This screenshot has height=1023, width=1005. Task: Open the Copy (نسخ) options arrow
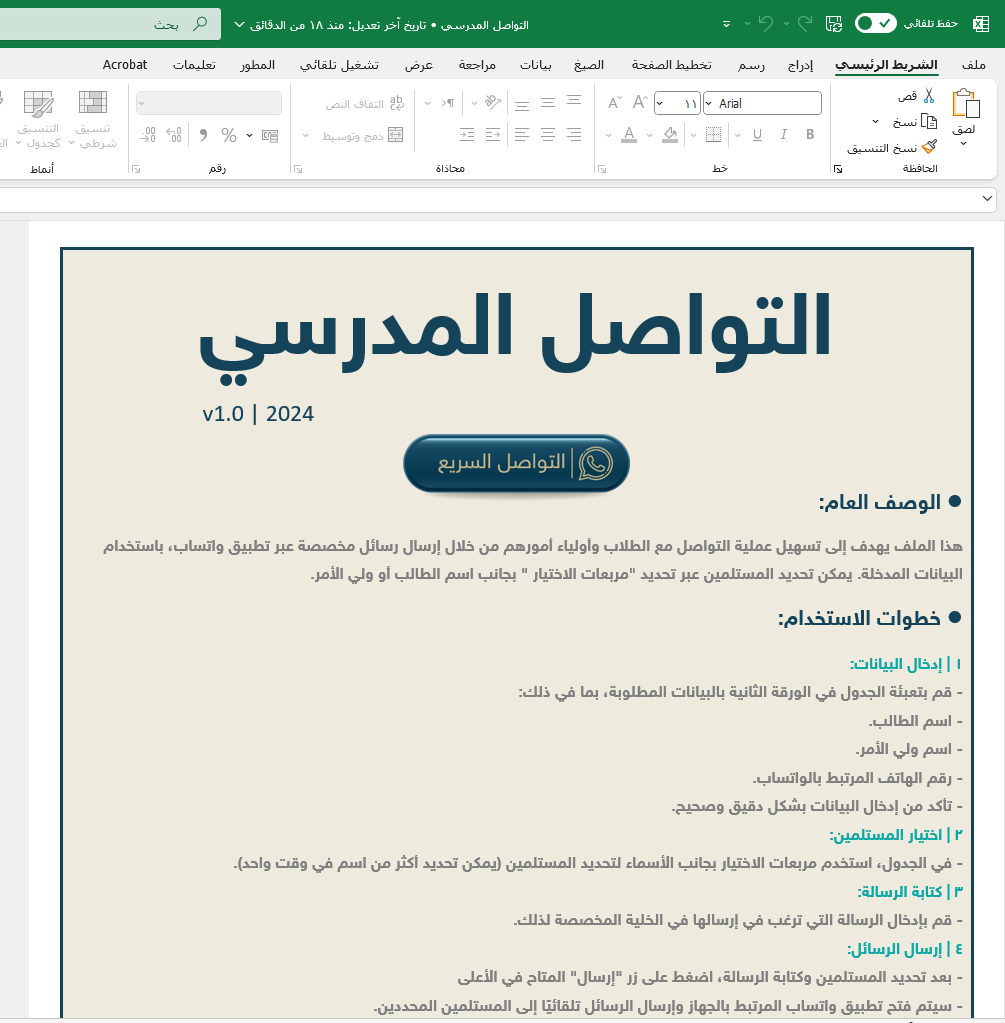pyautogui.click(x=875, y=122)
